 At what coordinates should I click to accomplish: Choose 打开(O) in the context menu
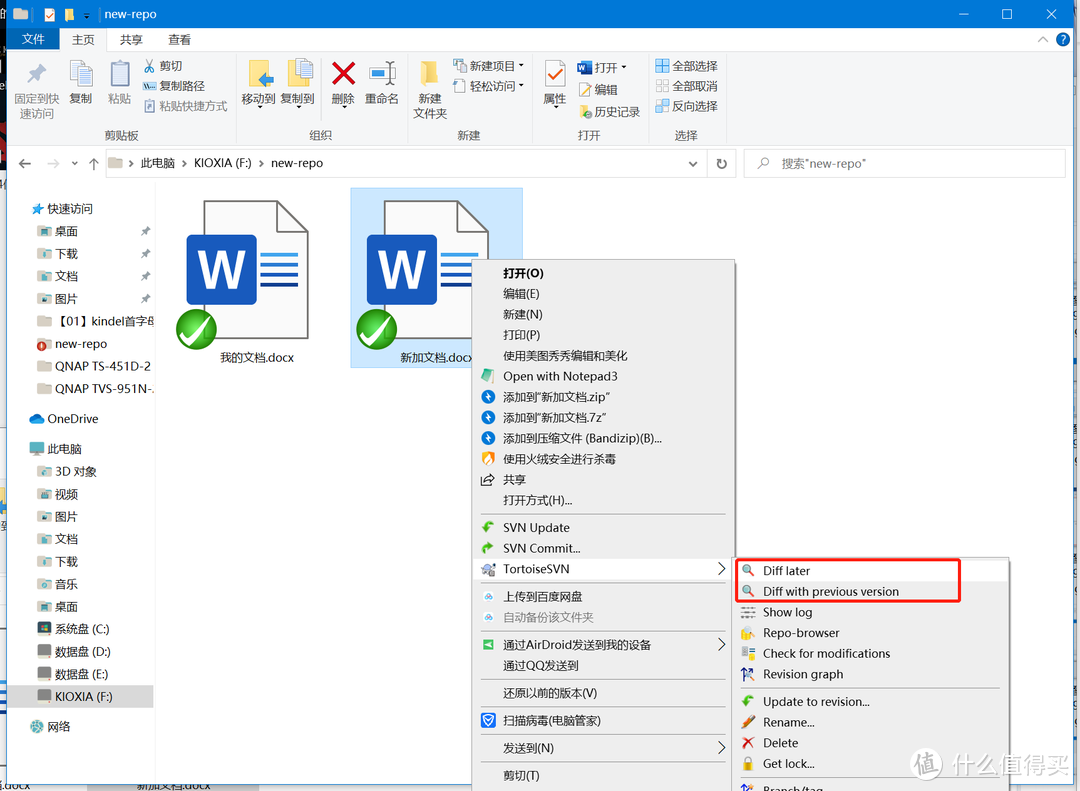603,273
